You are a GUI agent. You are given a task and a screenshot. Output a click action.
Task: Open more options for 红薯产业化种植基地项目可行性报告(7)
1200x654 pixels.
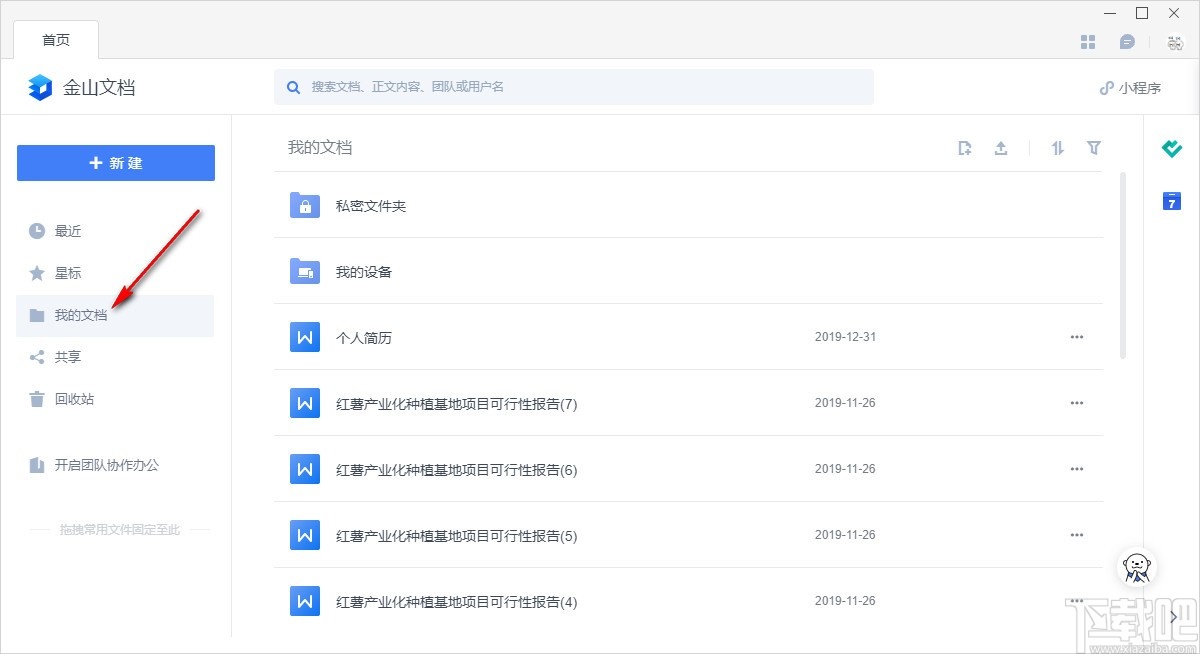pos(1077,403)
